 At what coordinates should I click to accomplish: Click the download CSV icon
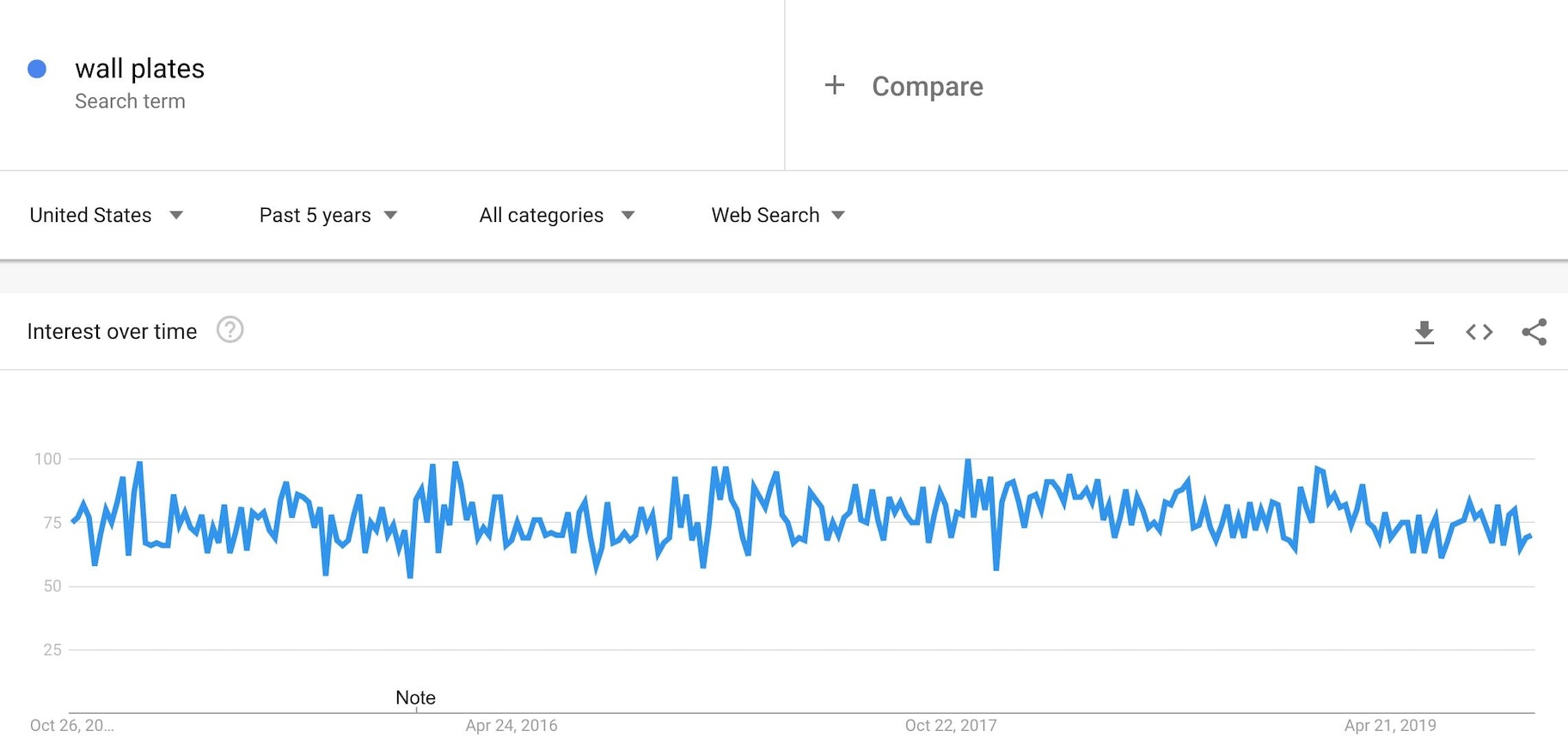1424,331
